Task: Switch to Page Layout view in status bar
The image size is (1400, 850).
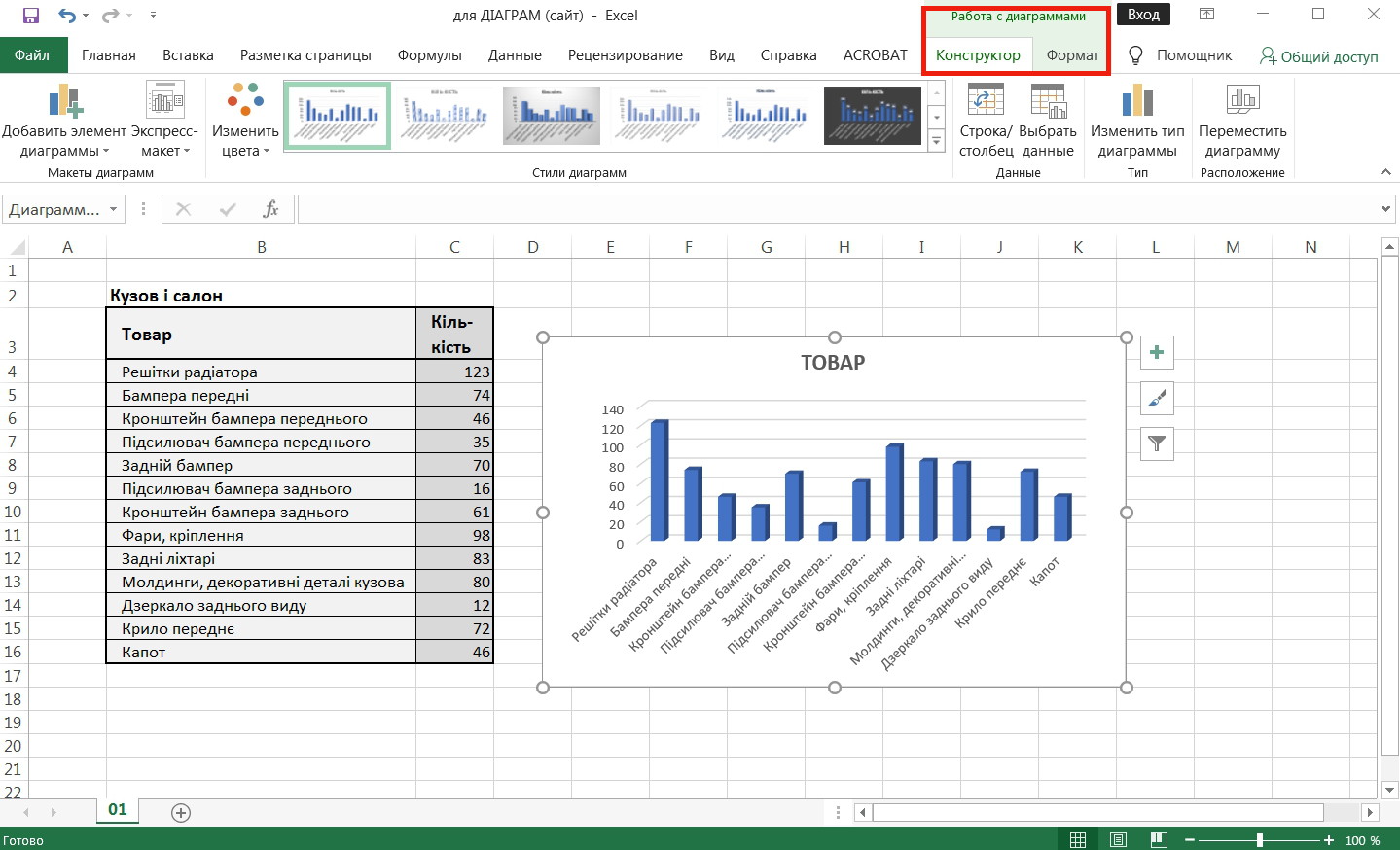Action: (x=1118, y=840)
